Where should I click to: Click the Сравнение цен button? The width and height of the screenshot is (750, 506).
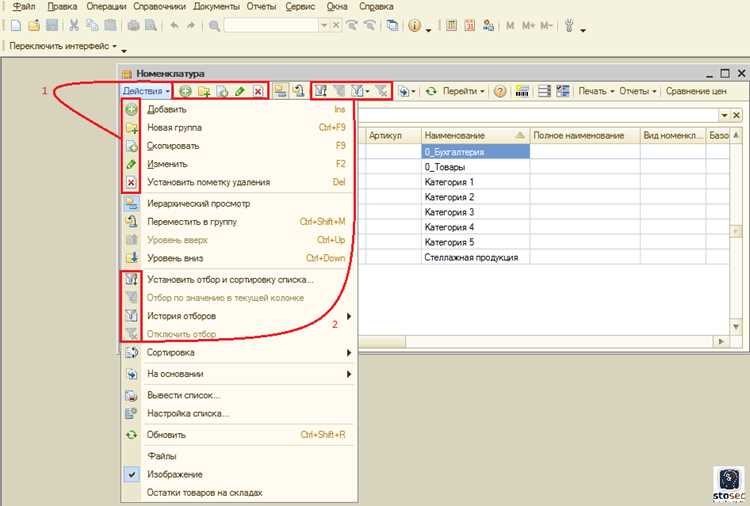tap(696, 91)
